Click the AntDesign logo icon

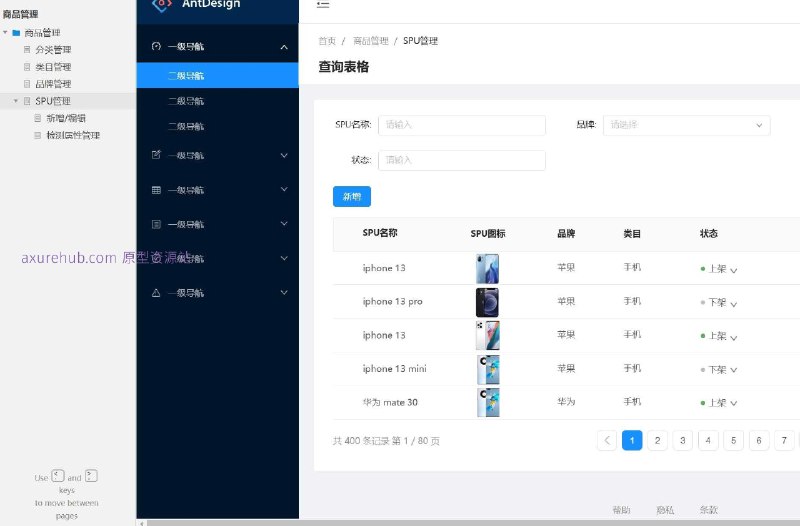(162, 4)
